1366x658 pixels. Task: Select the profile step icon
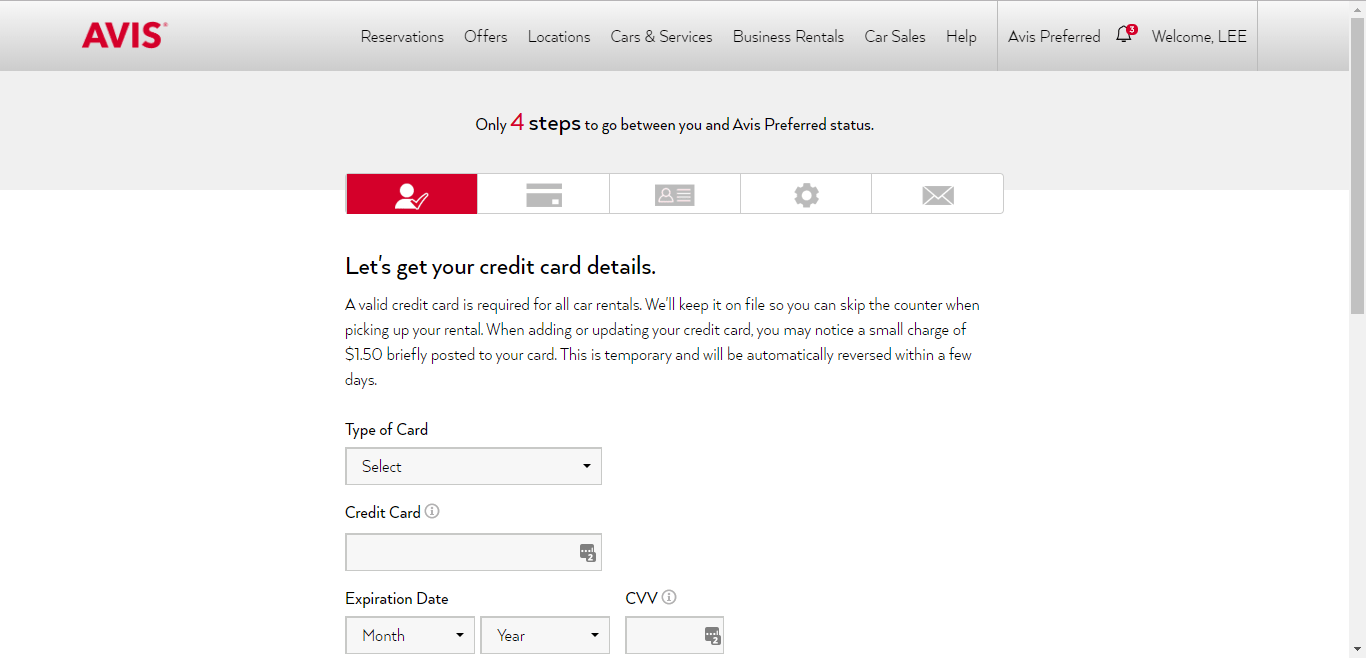click(412, 194)
